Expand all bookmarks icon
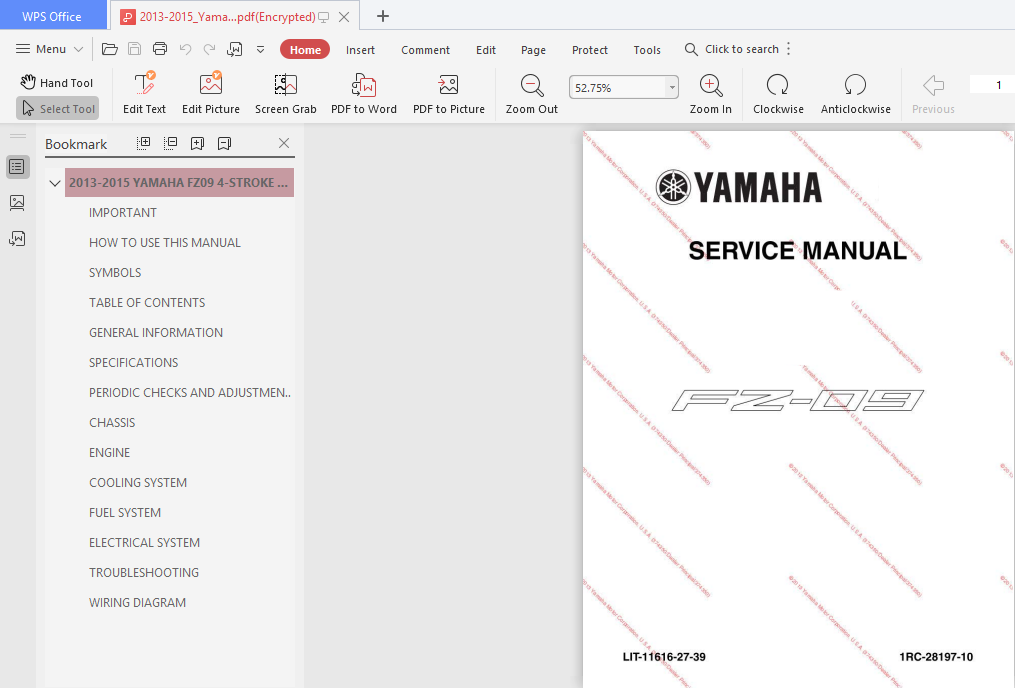 click(x=144, y=143)
